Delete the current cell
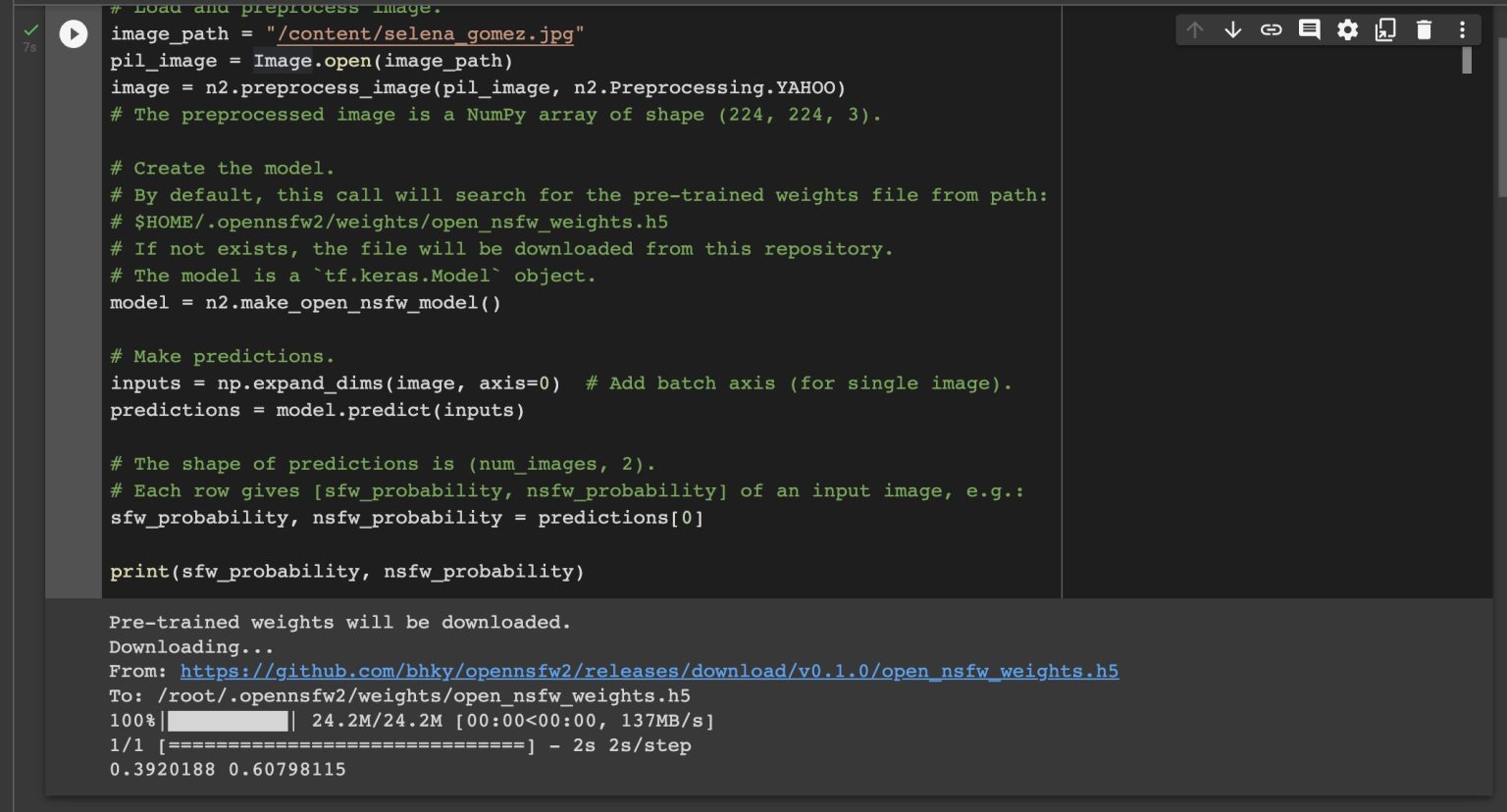 point(1424,30)
